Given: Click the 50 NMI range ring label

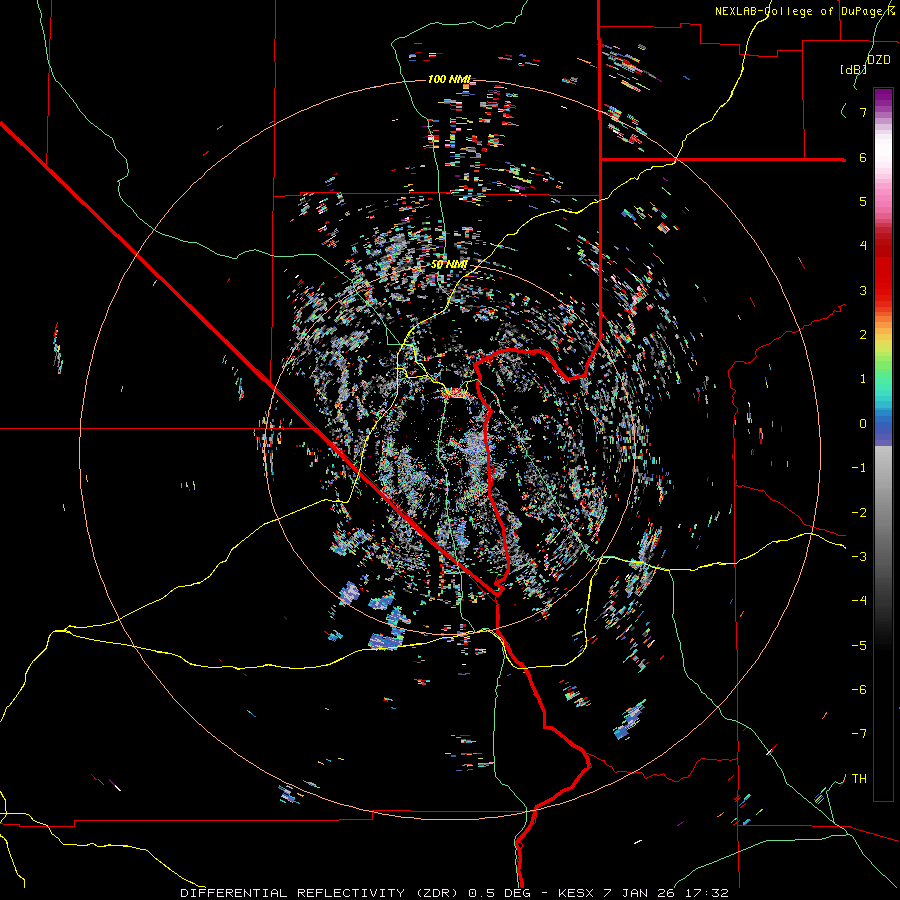Looking at the screenshot, I should coord(449,264).
